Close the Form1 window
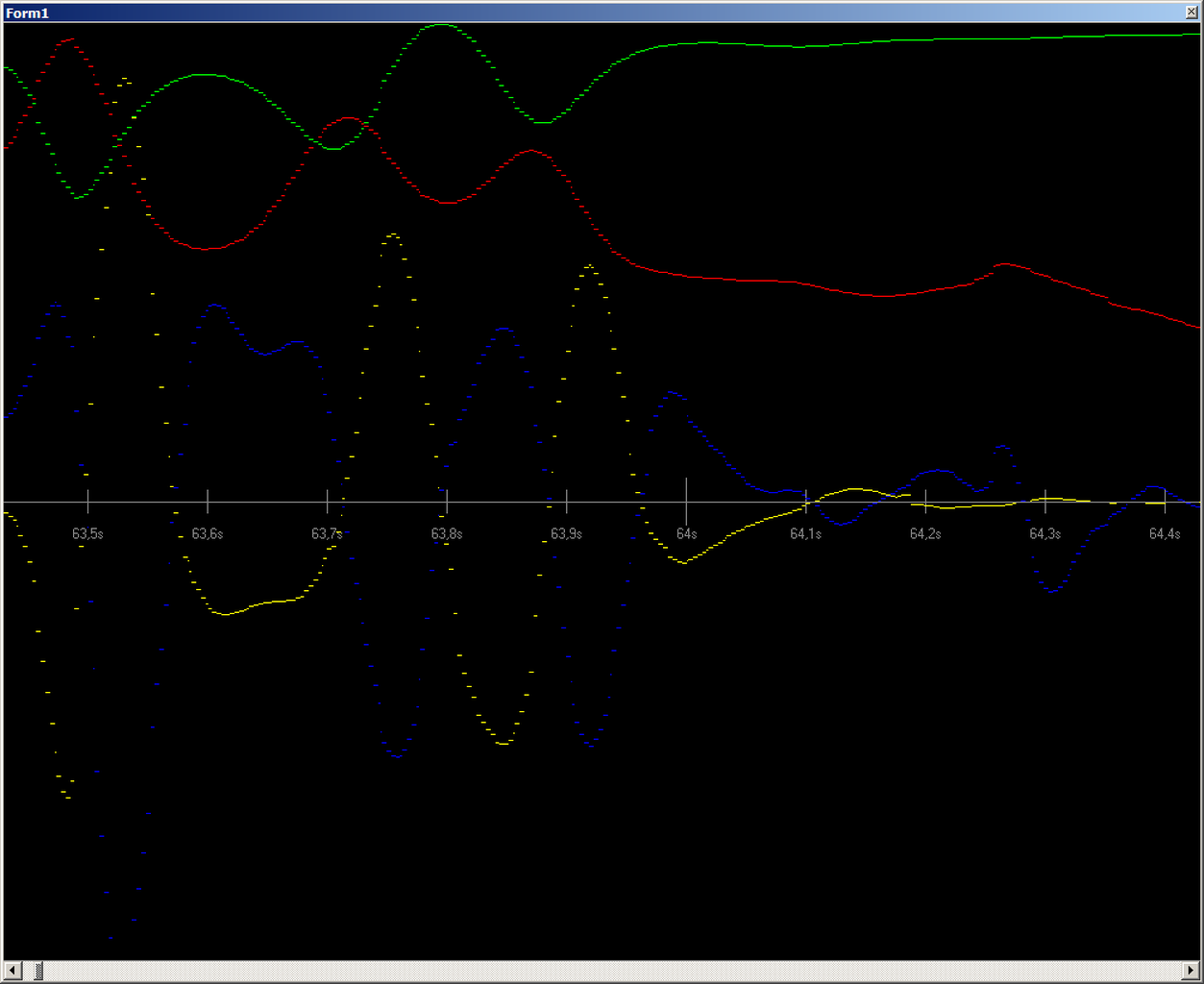Image resolution: width=1204 pixels, height=984 pixels. [x=1192, y=12]
